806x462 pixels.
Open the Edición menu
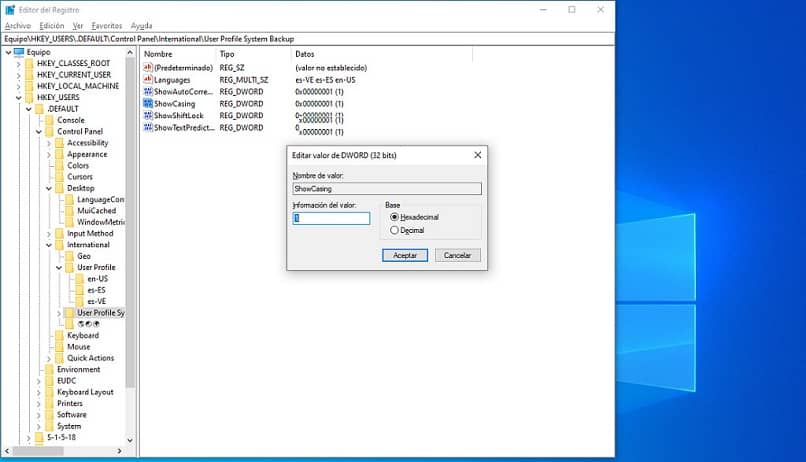(52, 25)
